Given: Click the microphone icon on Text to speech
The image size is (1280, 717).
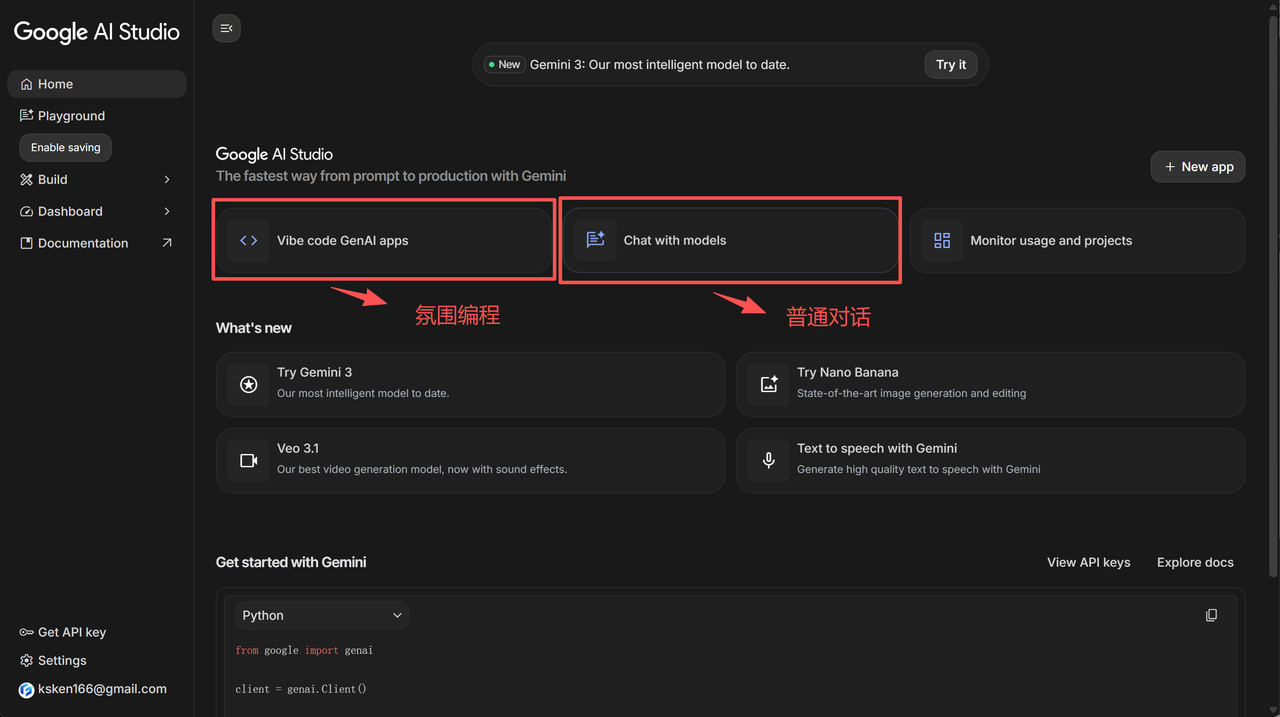Looking at the screenshot, I should (x=769, y=460).
